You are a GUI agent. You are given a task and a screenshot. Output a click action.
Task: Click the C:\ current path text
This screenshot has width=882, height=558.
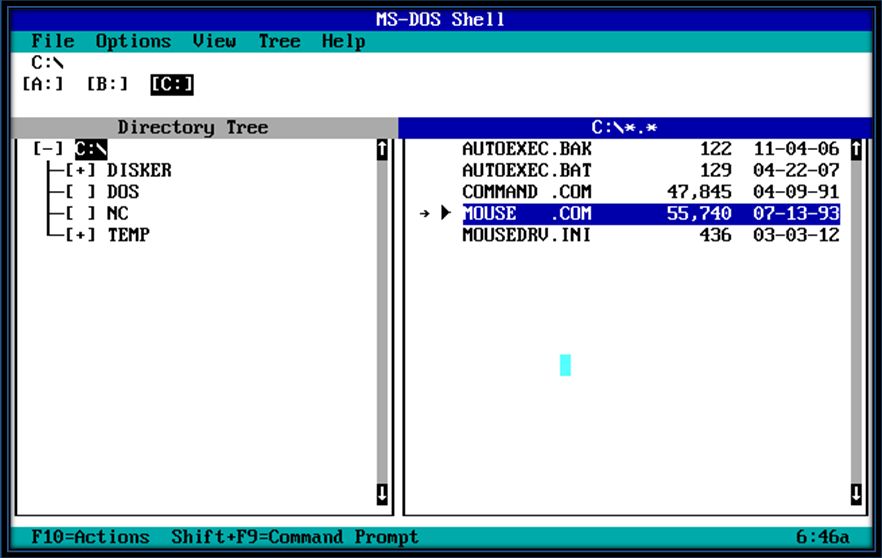[48, 62]
